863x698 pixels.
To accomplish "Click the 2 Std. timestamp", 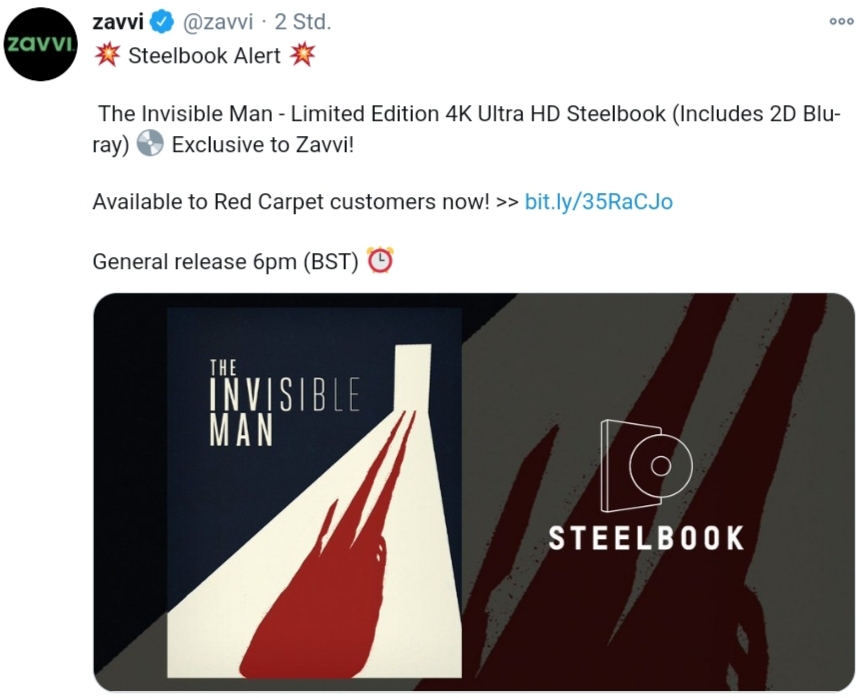I will [x=303, y=22].
